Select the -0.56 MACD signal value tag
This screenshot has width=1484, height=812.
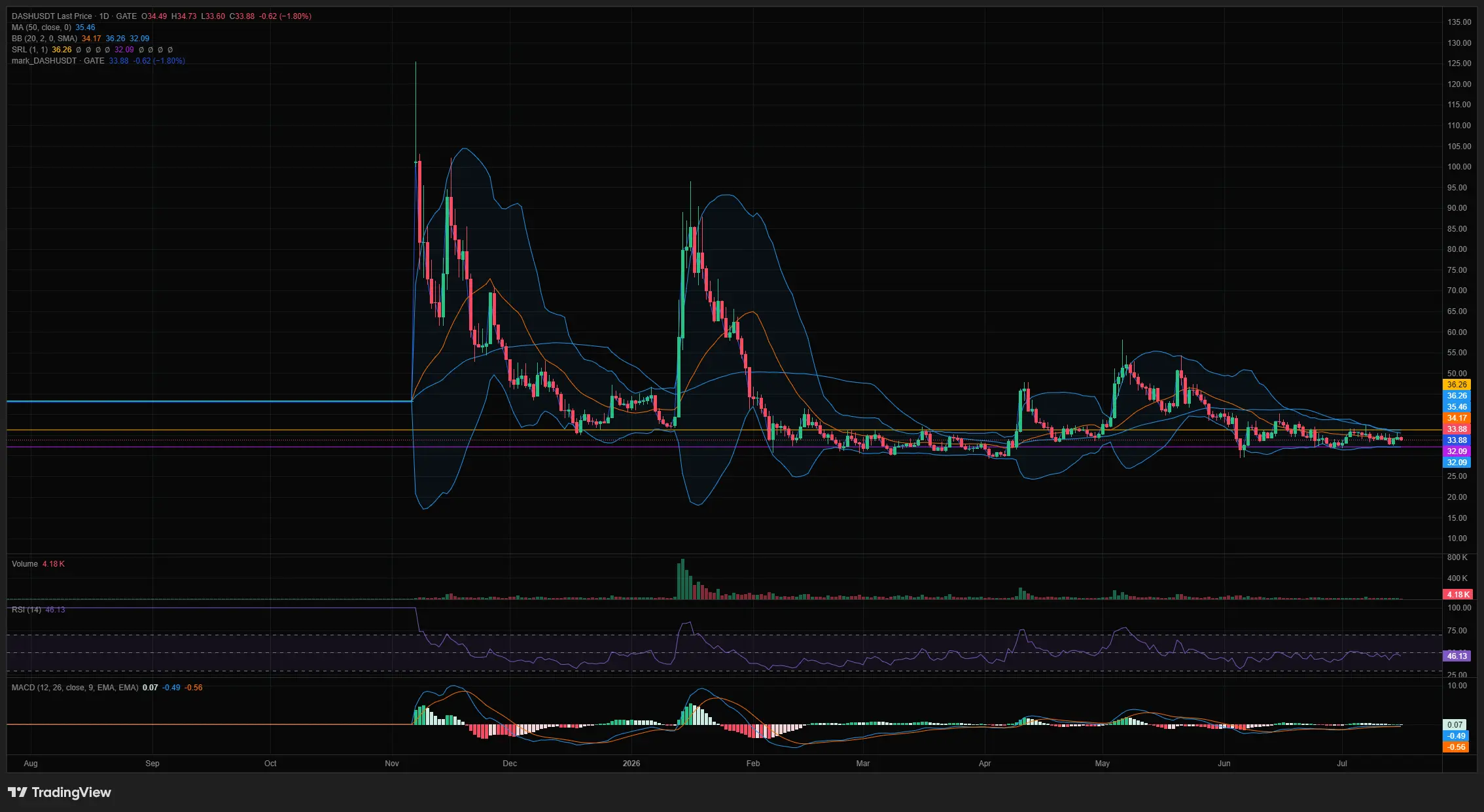(1457, 747)
